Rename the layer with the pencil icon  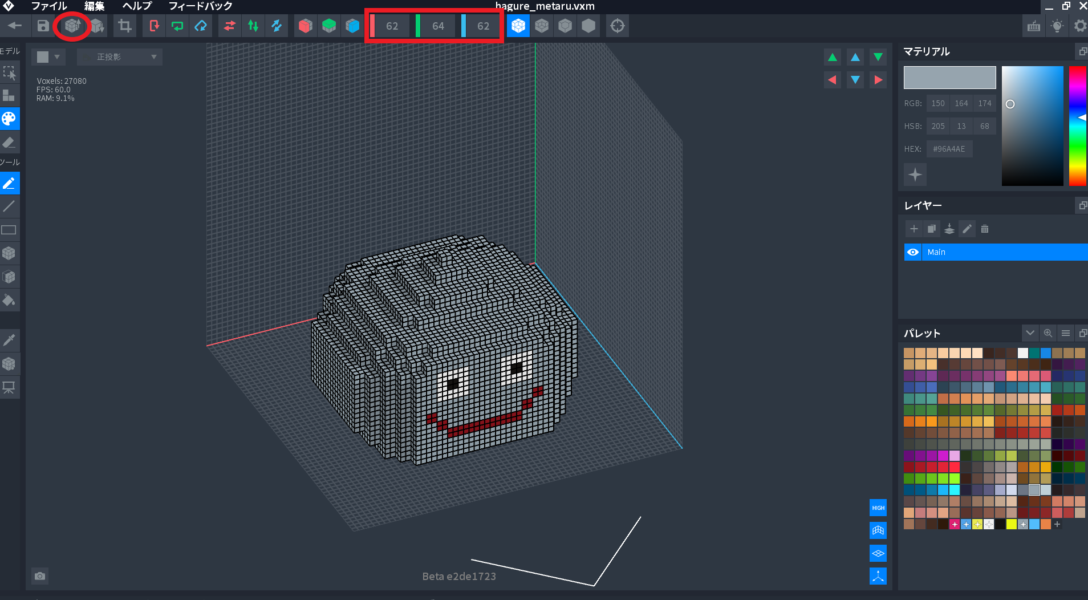[x=967, y=229]
